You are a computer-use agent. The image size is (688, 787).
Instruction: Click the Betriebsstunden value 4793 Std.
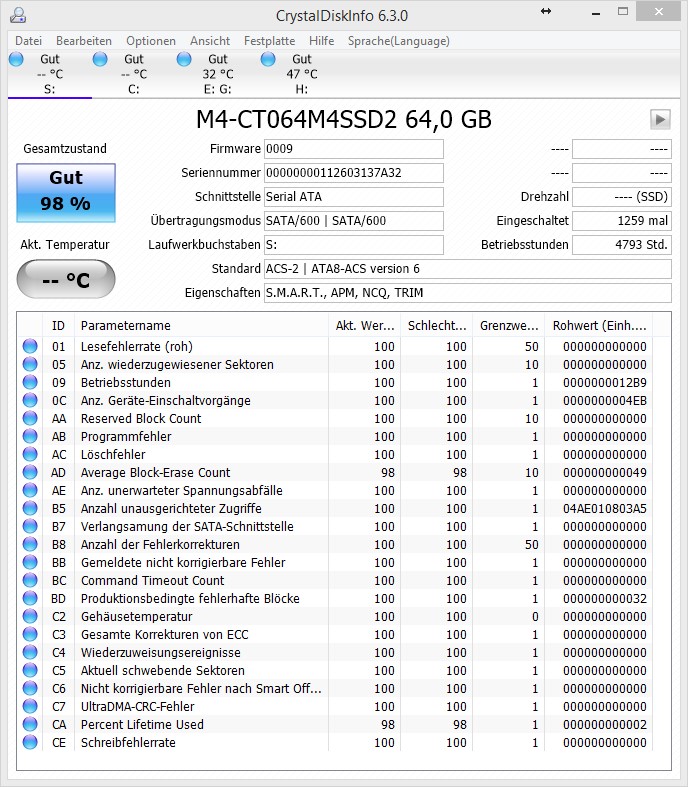pos(622,245)
